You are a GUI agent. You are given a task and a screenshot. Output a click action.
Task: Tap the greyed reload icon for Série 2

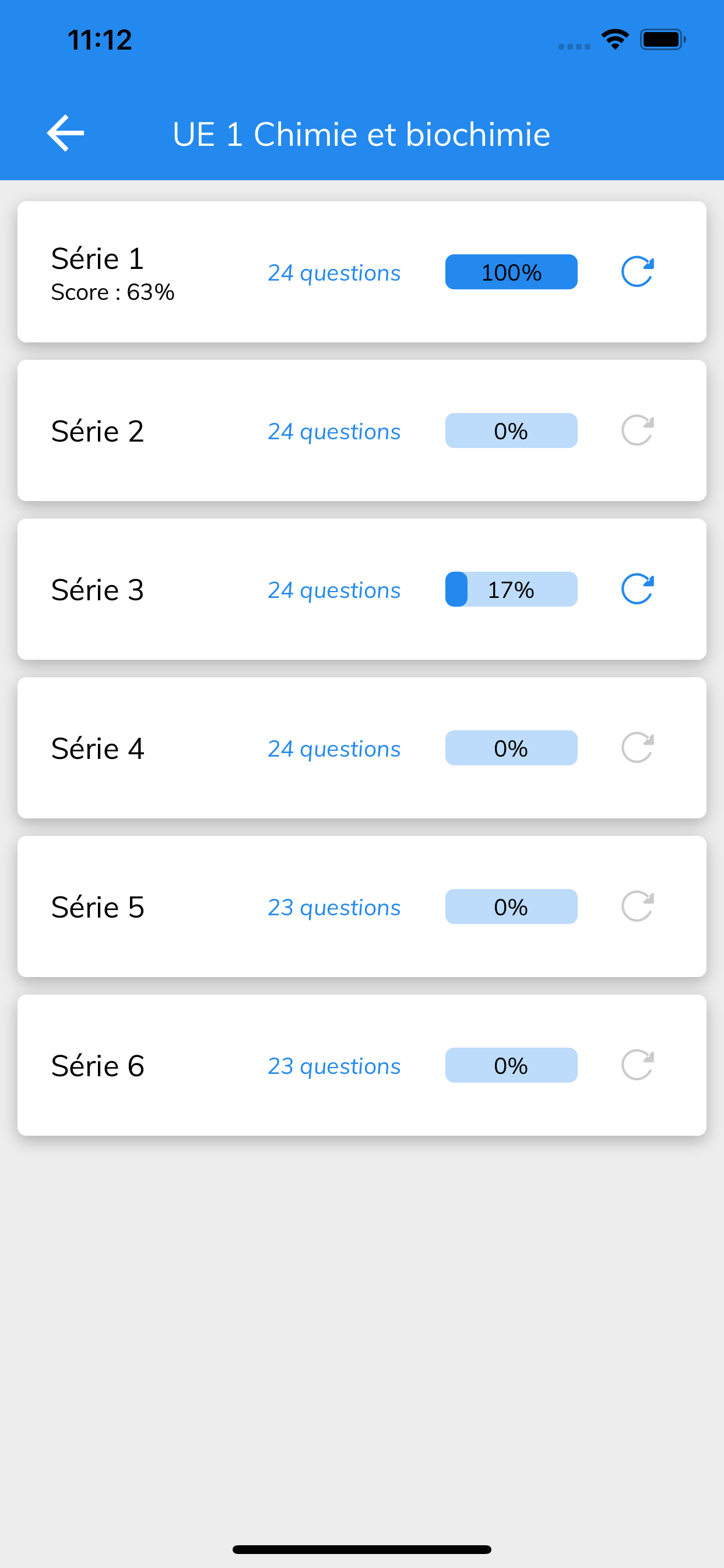(637, 431)
